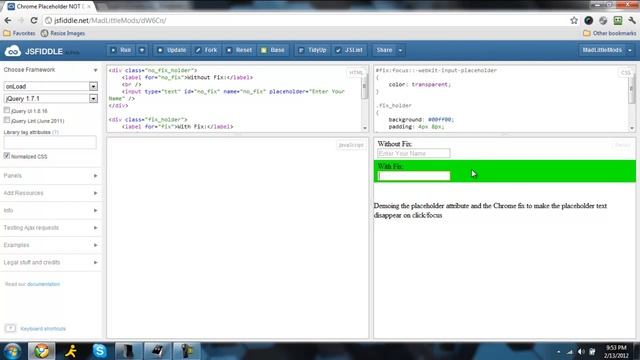This screenshot has height=360, width=640.
Task: Open the Share dropdown menu
Action: click(x=389, y=50)
